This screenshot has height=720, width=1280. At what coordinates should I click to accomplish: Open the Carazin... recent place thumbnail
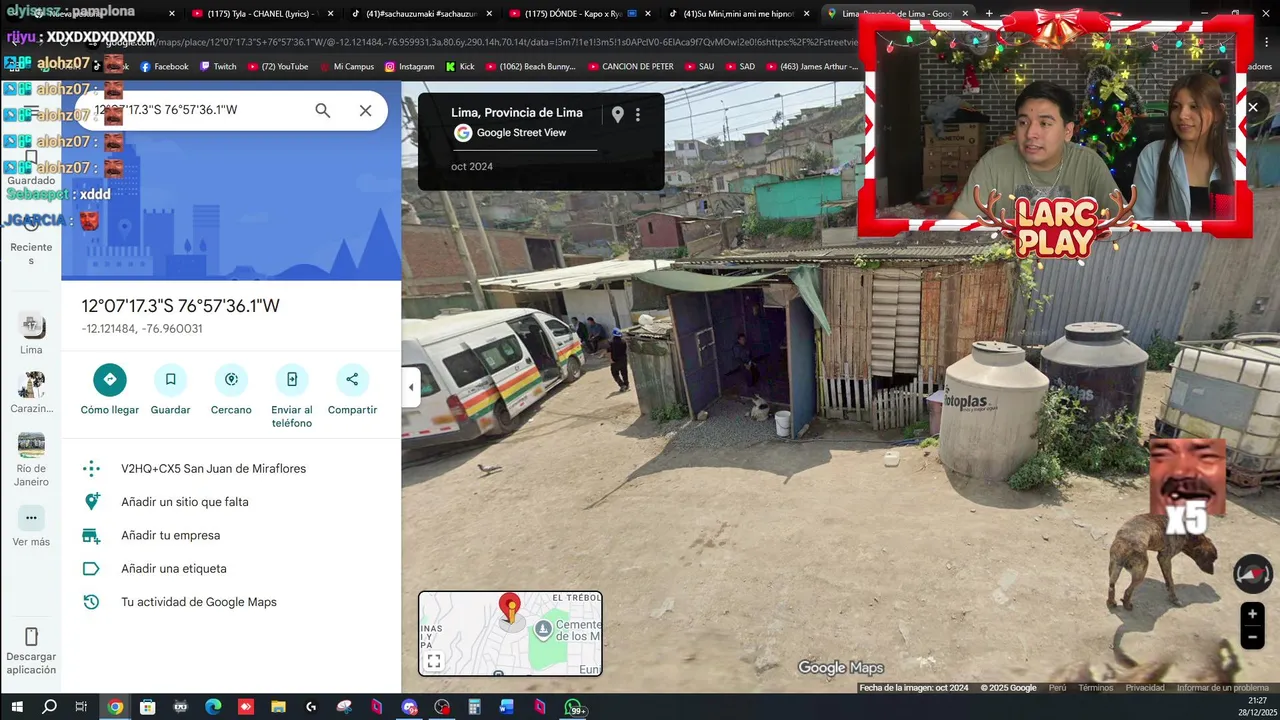point(31,392)
